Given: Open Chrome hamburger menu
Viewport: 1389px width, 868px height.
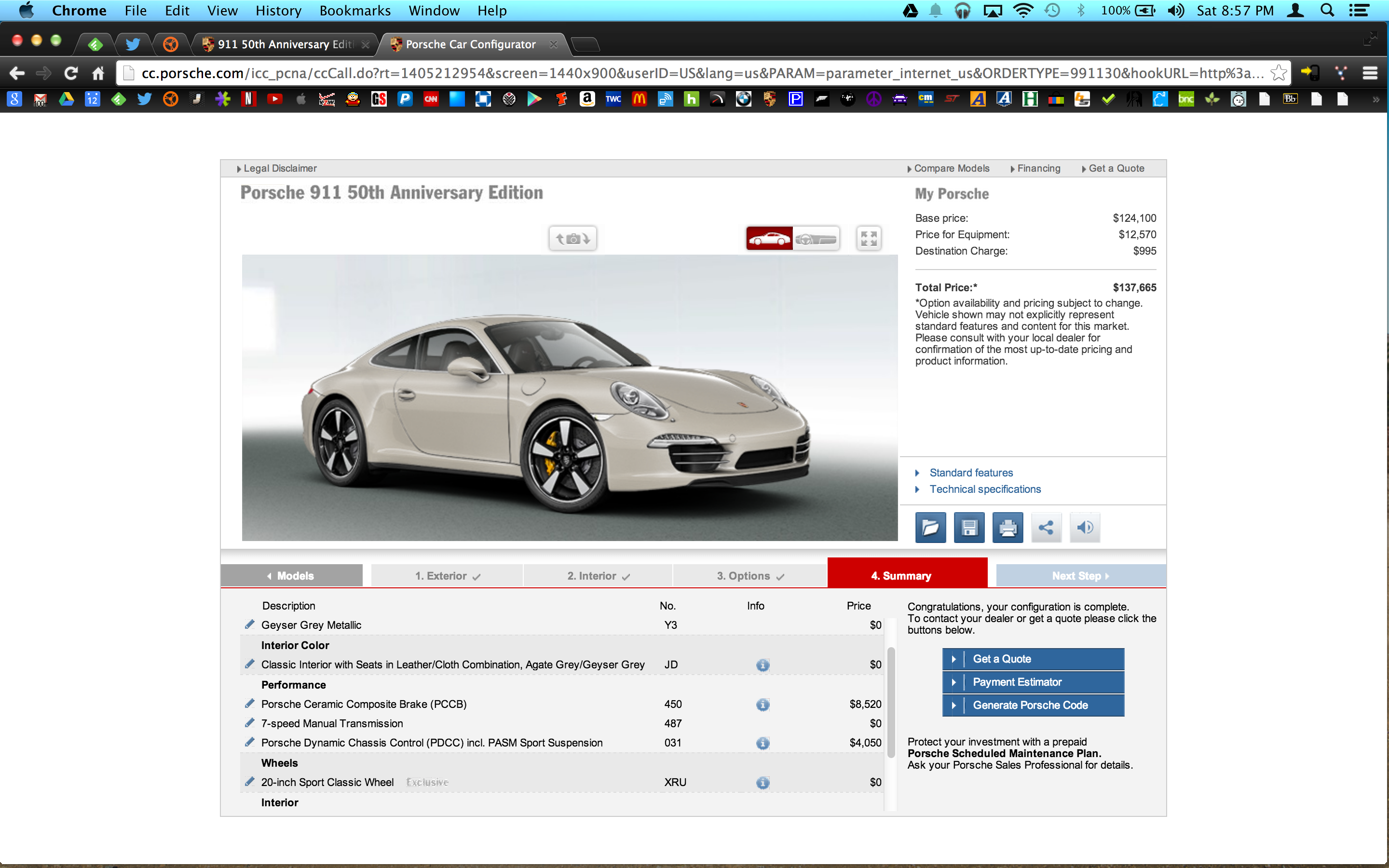Looking at the screenshot, I should pos(1370,73).
